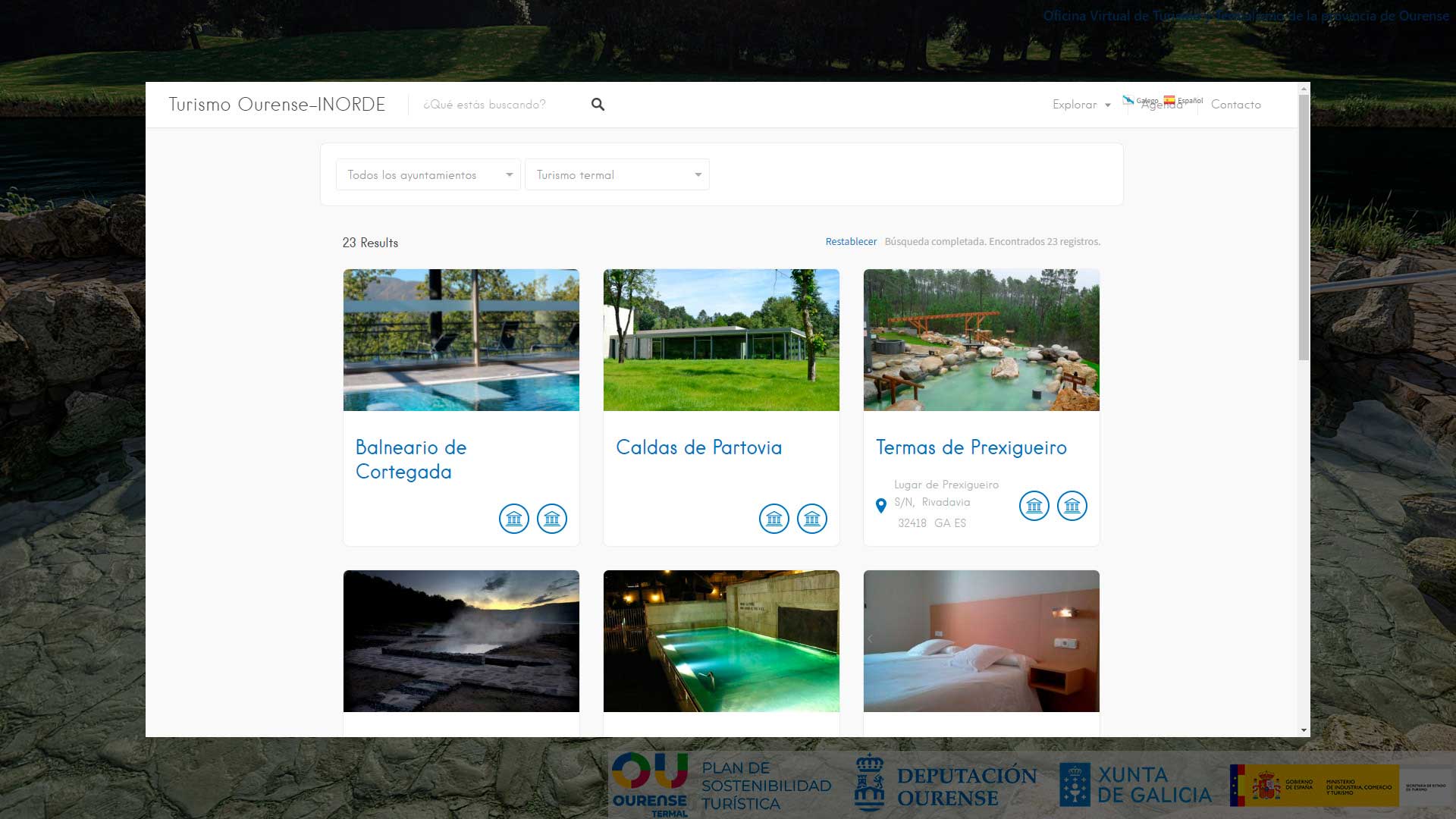
Task: Click the Restablecer link
Action: coord(851,242)
